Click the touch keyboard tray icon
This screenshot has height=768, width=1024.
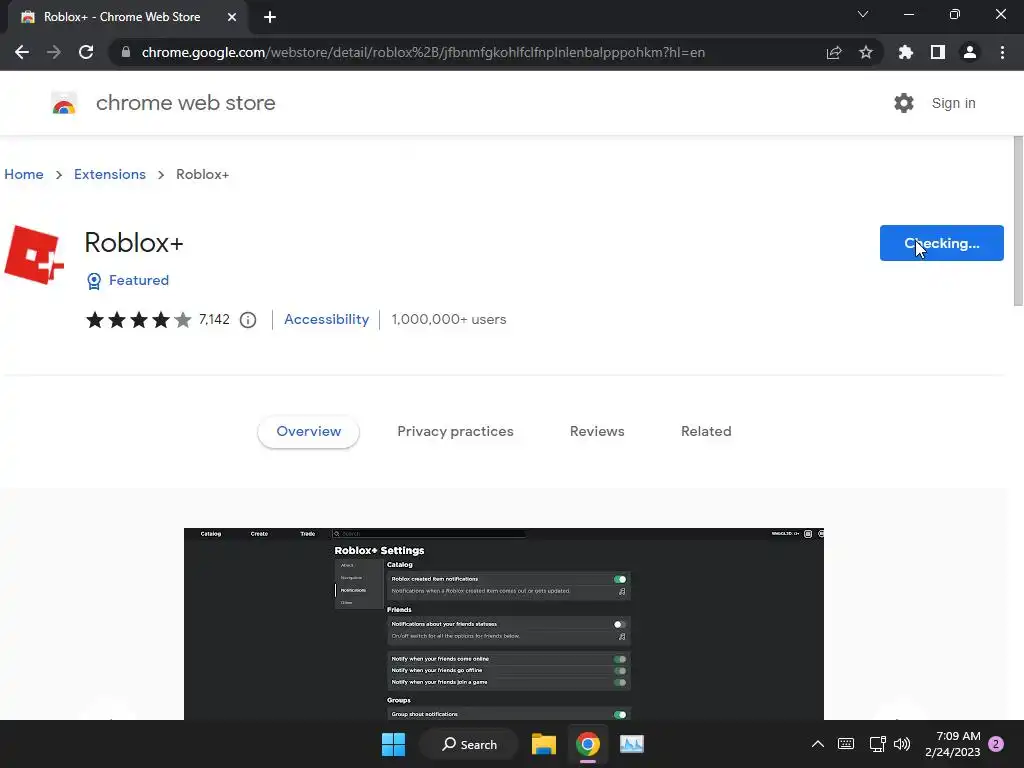(x=846, y=744)
